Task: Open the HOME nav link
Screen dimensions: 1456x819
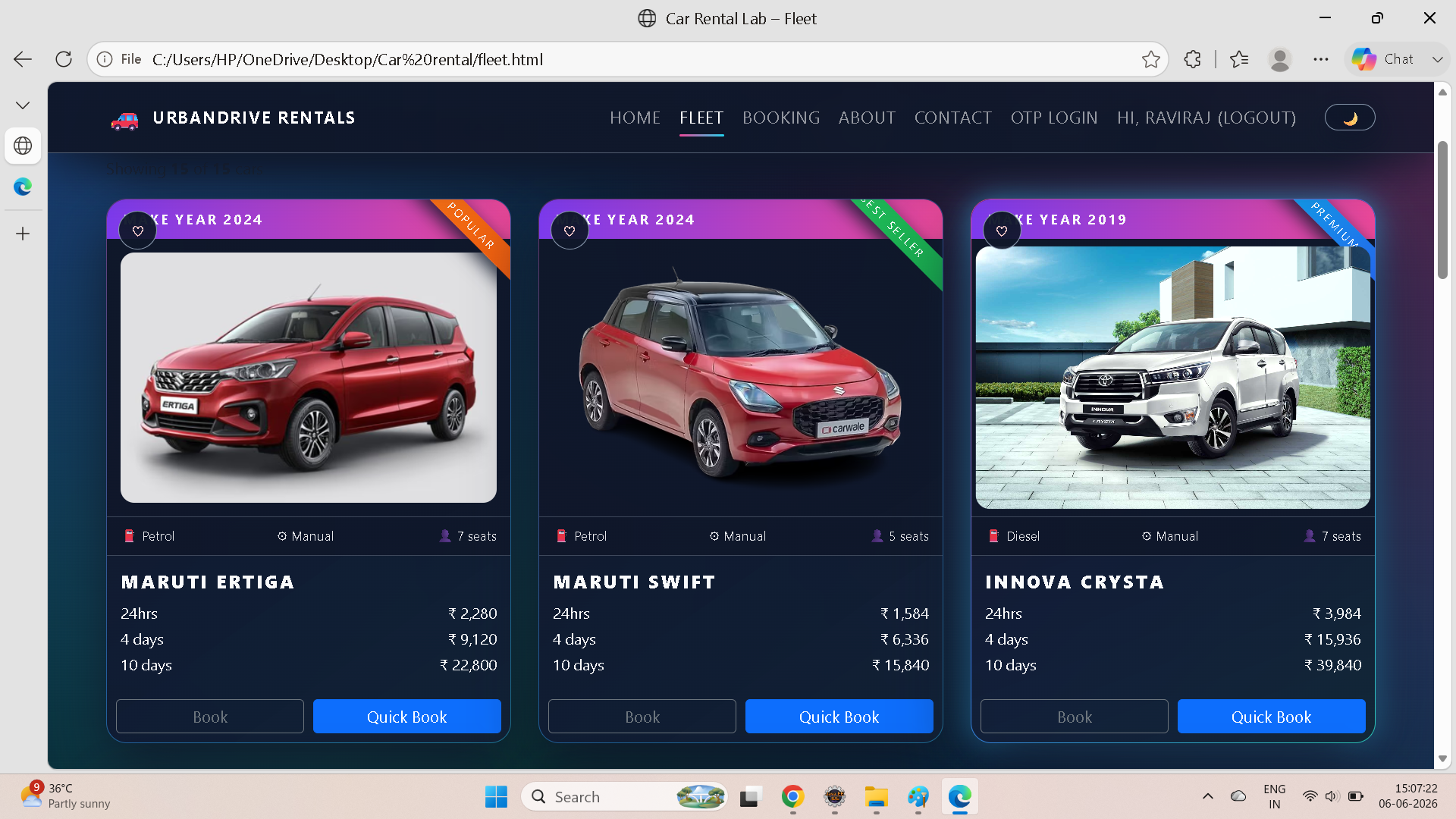Action: click(635, 118)
